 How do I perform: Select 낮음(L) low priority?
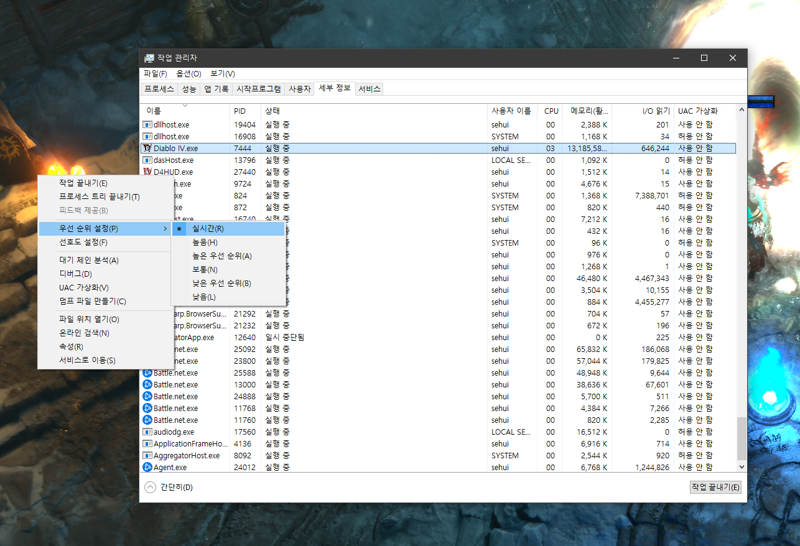(x=229, y=297)
